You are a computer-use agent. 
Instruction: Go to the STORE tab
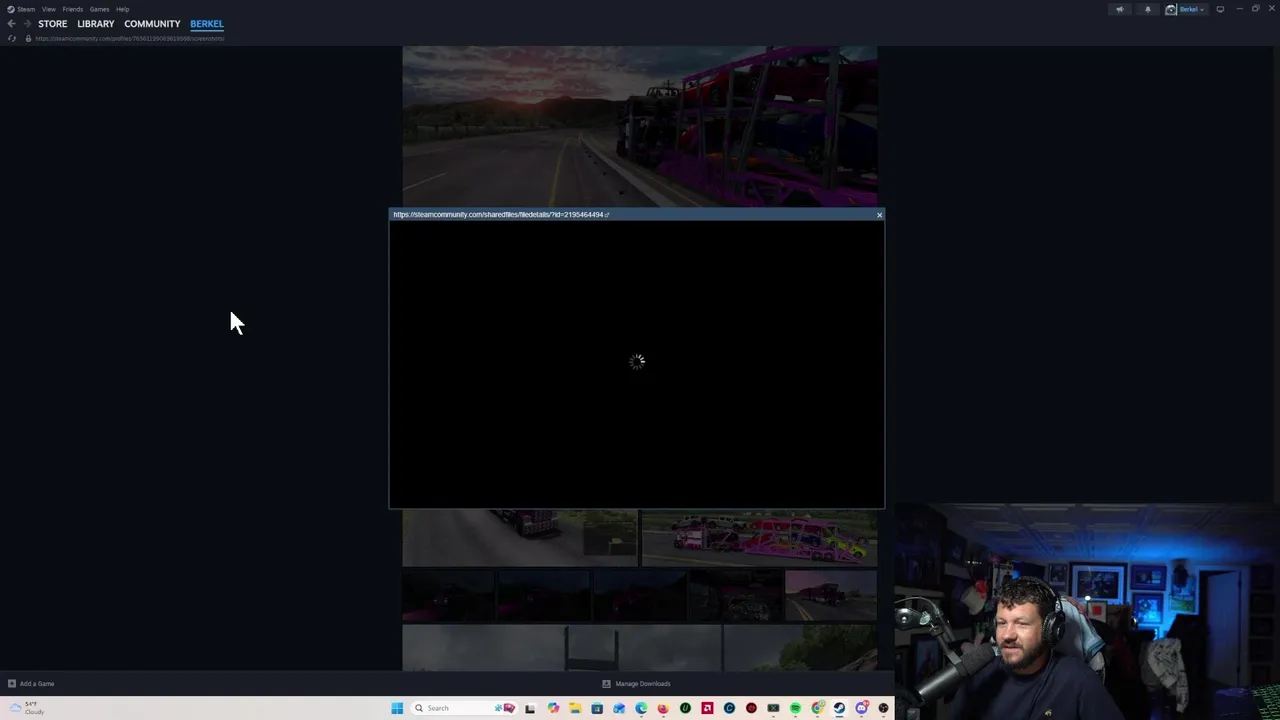coord(53,24)
